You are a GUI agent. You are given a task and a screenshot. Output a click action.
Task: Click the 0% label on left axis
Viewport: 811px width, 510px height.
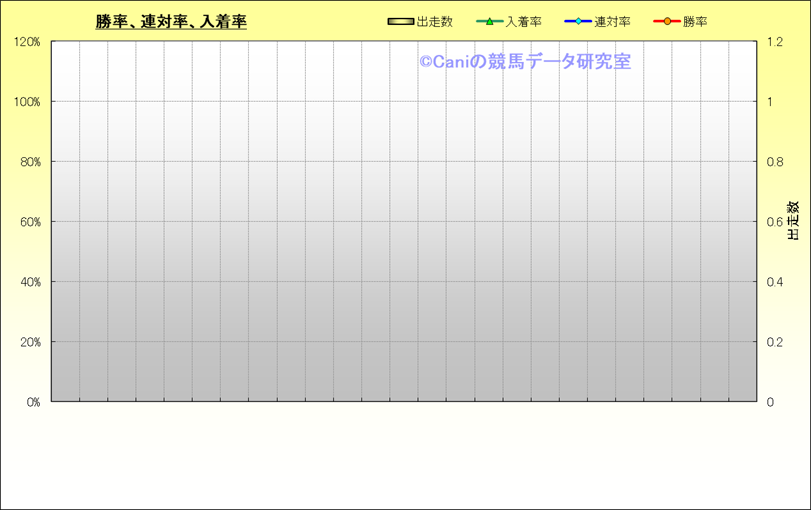click(32, 402)
